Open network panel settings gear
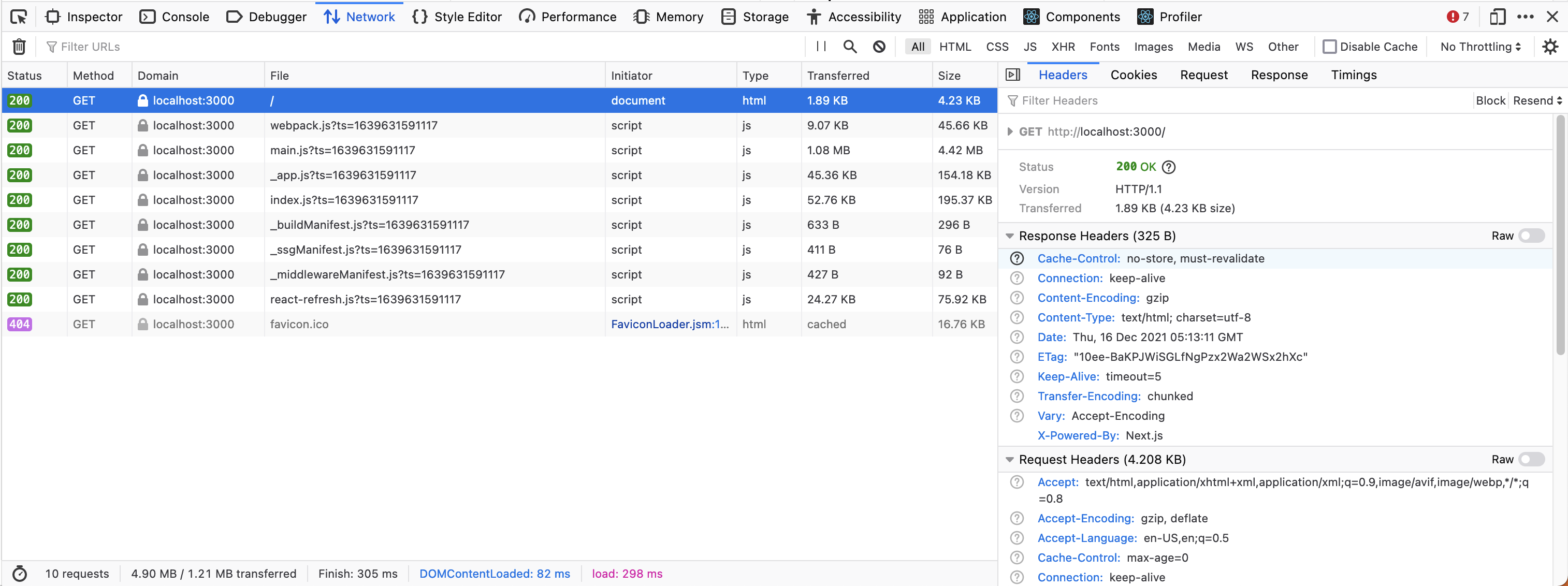Viewport: 1568px width, 586px height. coord(1550,46)
